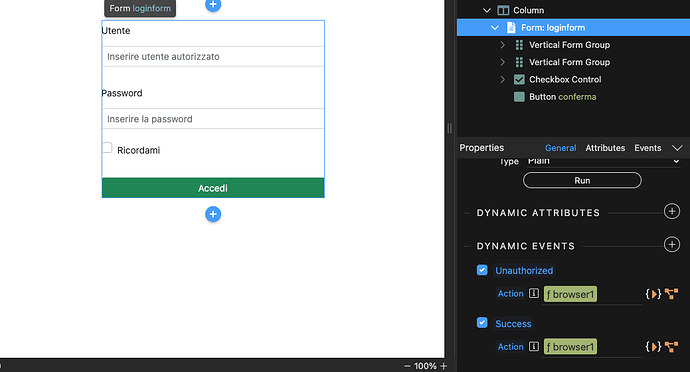
Task: Open flow editor for Unauthorized action
Action: click(x=672, y=294)
